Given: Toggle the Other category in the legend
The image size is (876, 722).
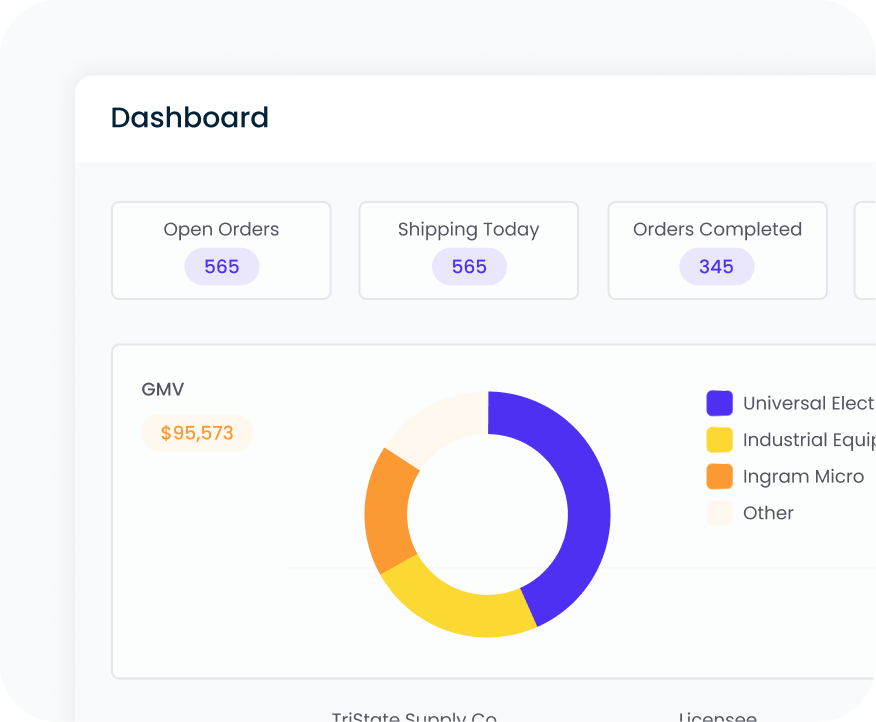Looking at the screenshot, I should pyautogui.click(x=767, y=513).
